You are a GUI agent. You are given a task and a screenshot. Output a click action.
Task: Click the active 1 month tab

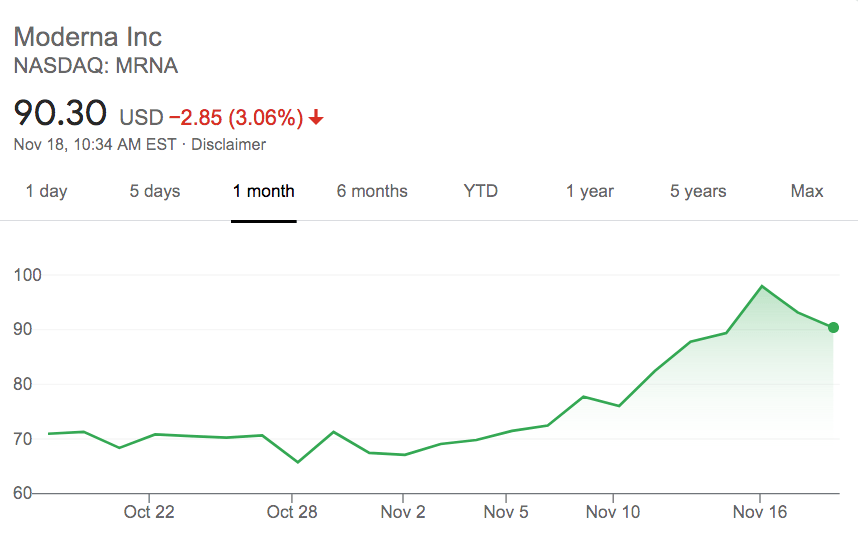[x=264, y=191]
